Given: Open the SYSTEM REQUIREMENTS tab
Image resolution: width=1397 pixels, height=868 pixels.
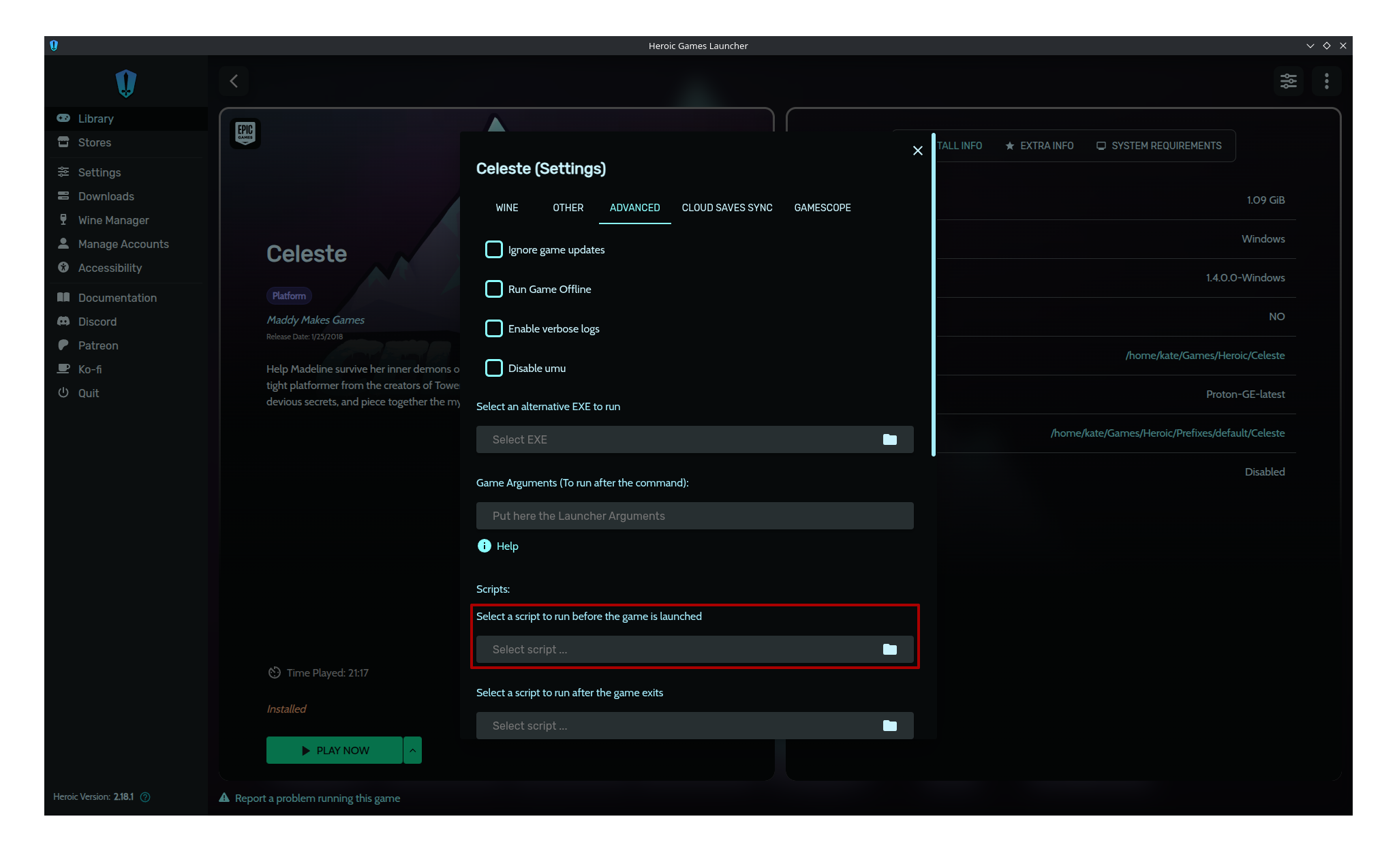Looking at the screenshot, I should [1159, 146].
